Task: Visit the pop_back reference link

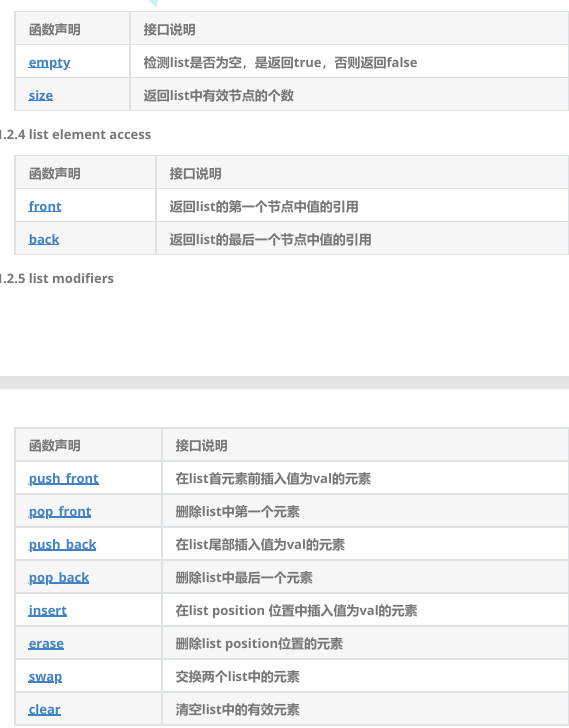Action: 58,578
